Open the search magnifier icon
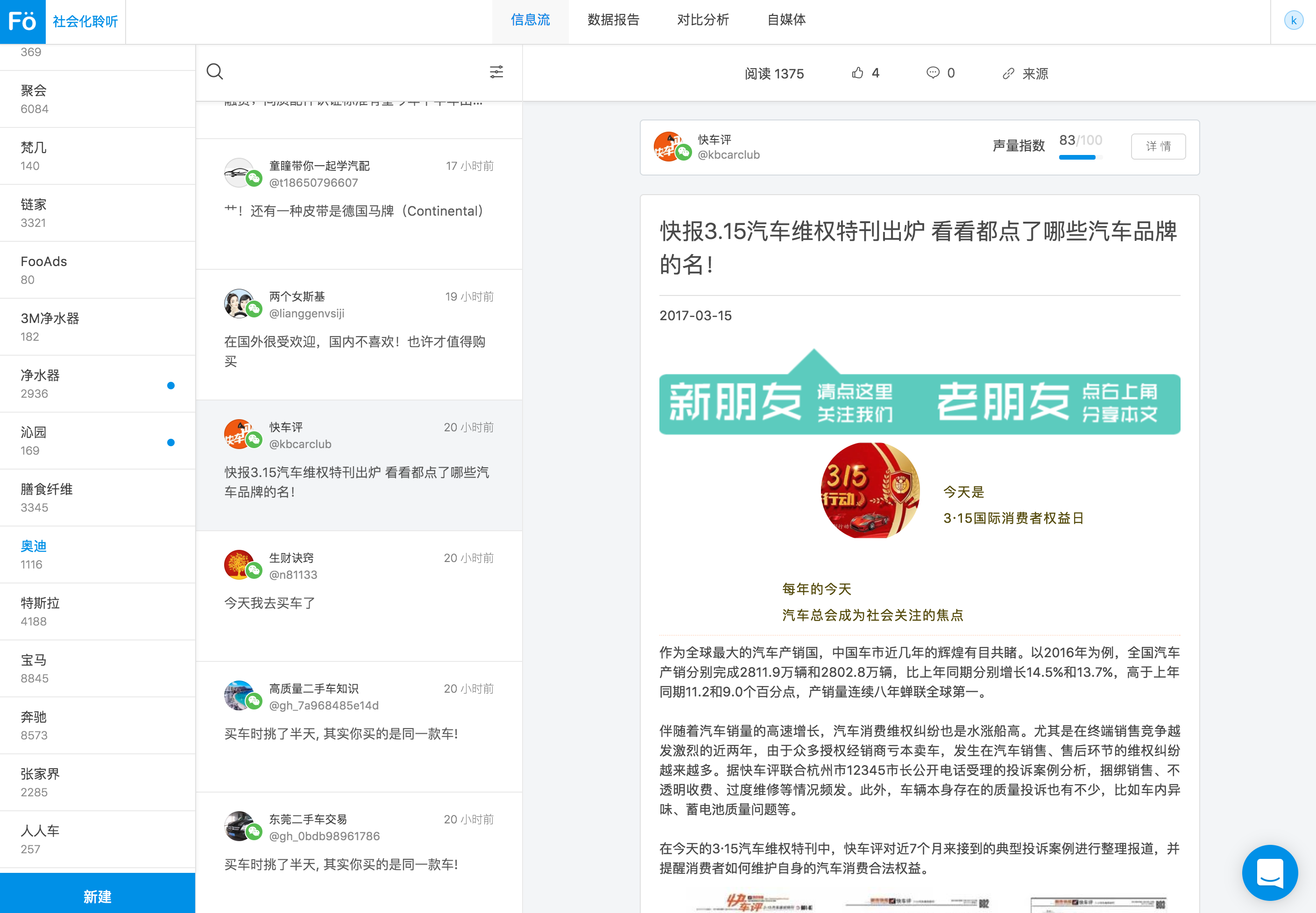This screenshot has height=913, width=1316. click(x=214, y=71)
